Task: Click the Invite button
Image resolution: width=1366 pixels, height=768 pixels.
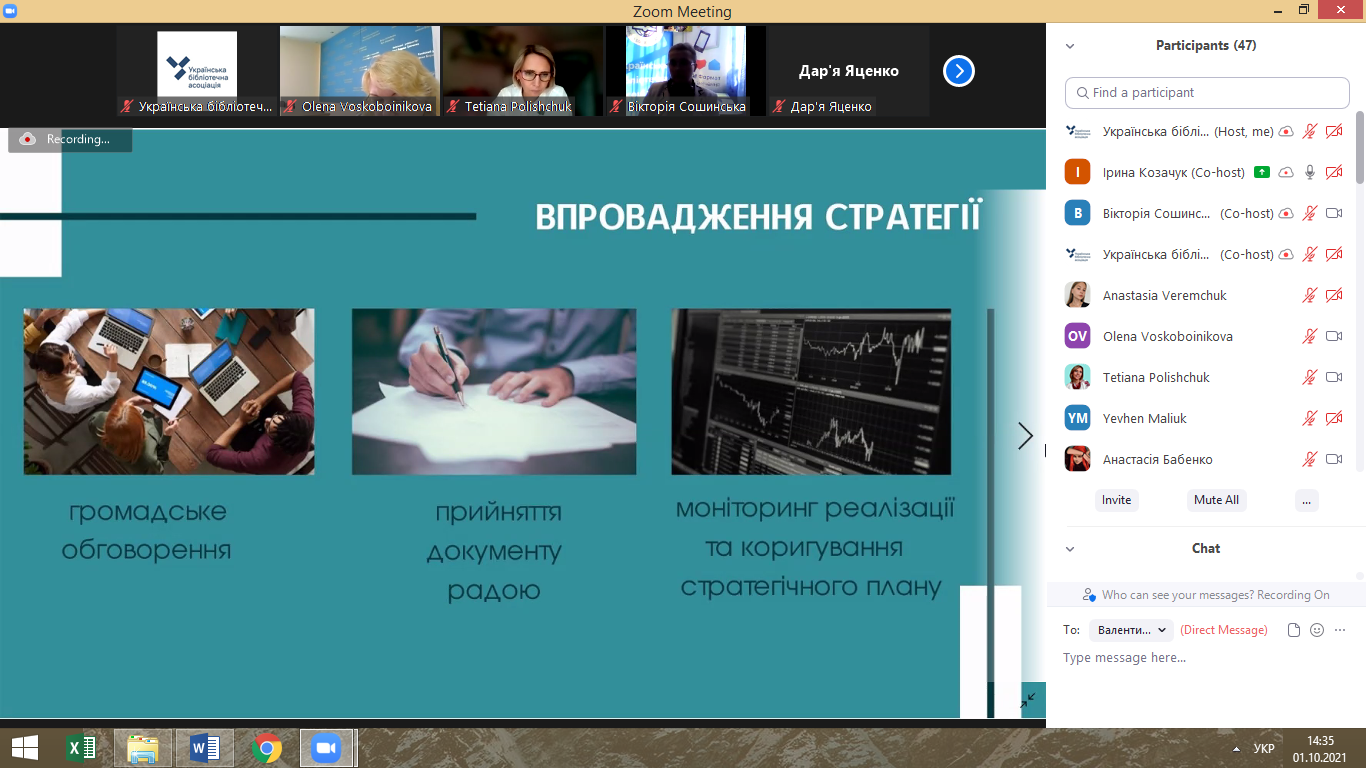Action: pyautogui.click(x=1116, y=500)
